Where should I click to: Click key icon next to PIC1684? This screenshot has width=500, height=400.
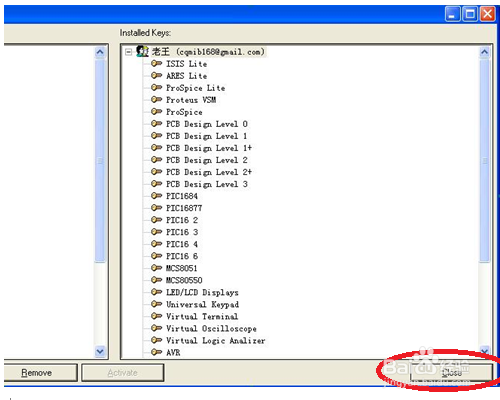click(156, 196)
